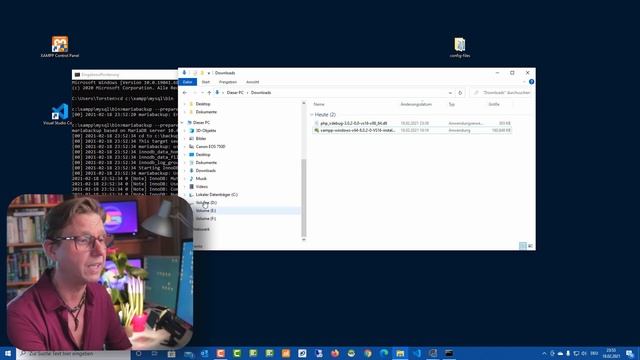This screenshot has width=640, height=360.
Task: Show hidden system tray icons
Action: click(x=544, y=353)
